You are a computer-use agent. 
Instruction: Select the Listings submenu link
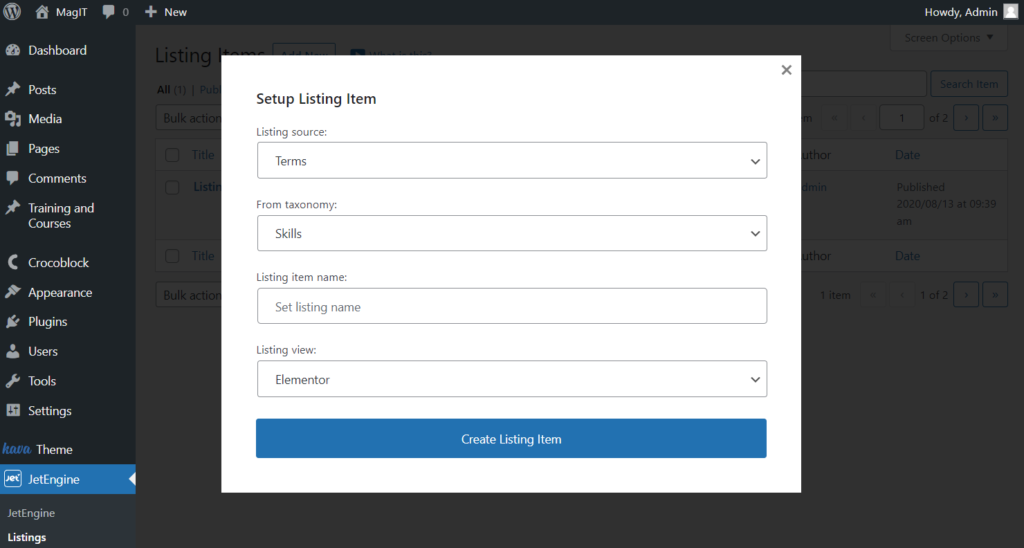pos(27,537)
